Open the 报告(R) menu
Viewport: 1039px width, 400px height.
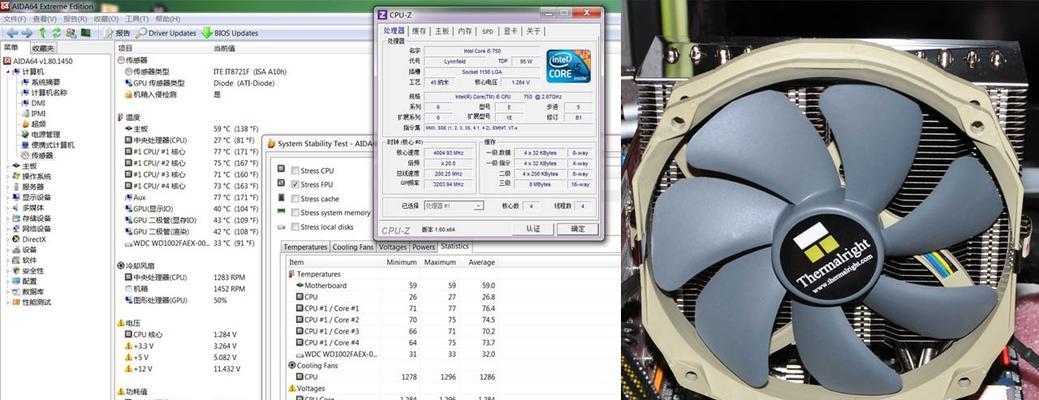tap(75, 19)
